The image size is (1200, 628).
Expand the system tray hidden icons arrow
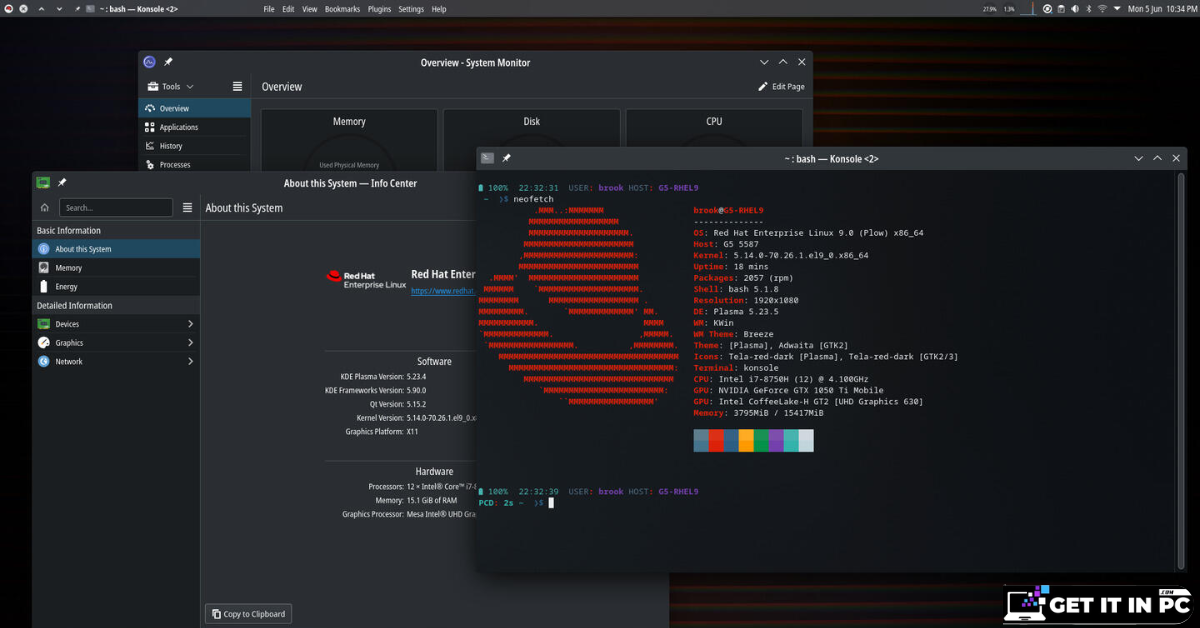click(x=1117, y=8)
